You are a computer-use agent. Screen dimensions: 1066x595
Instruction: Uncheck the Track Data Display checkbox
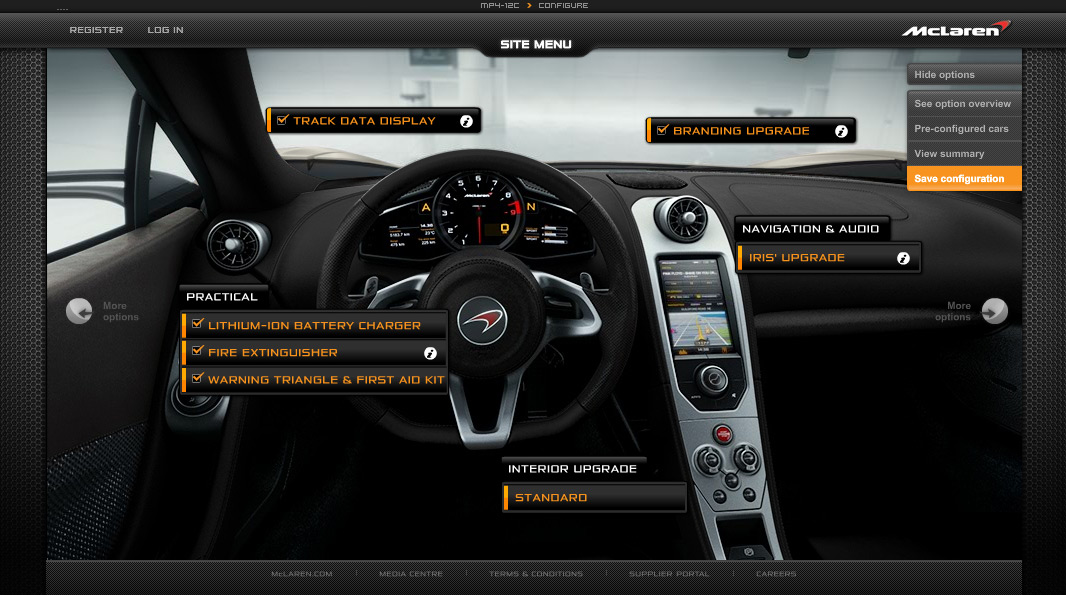point(282,121)
